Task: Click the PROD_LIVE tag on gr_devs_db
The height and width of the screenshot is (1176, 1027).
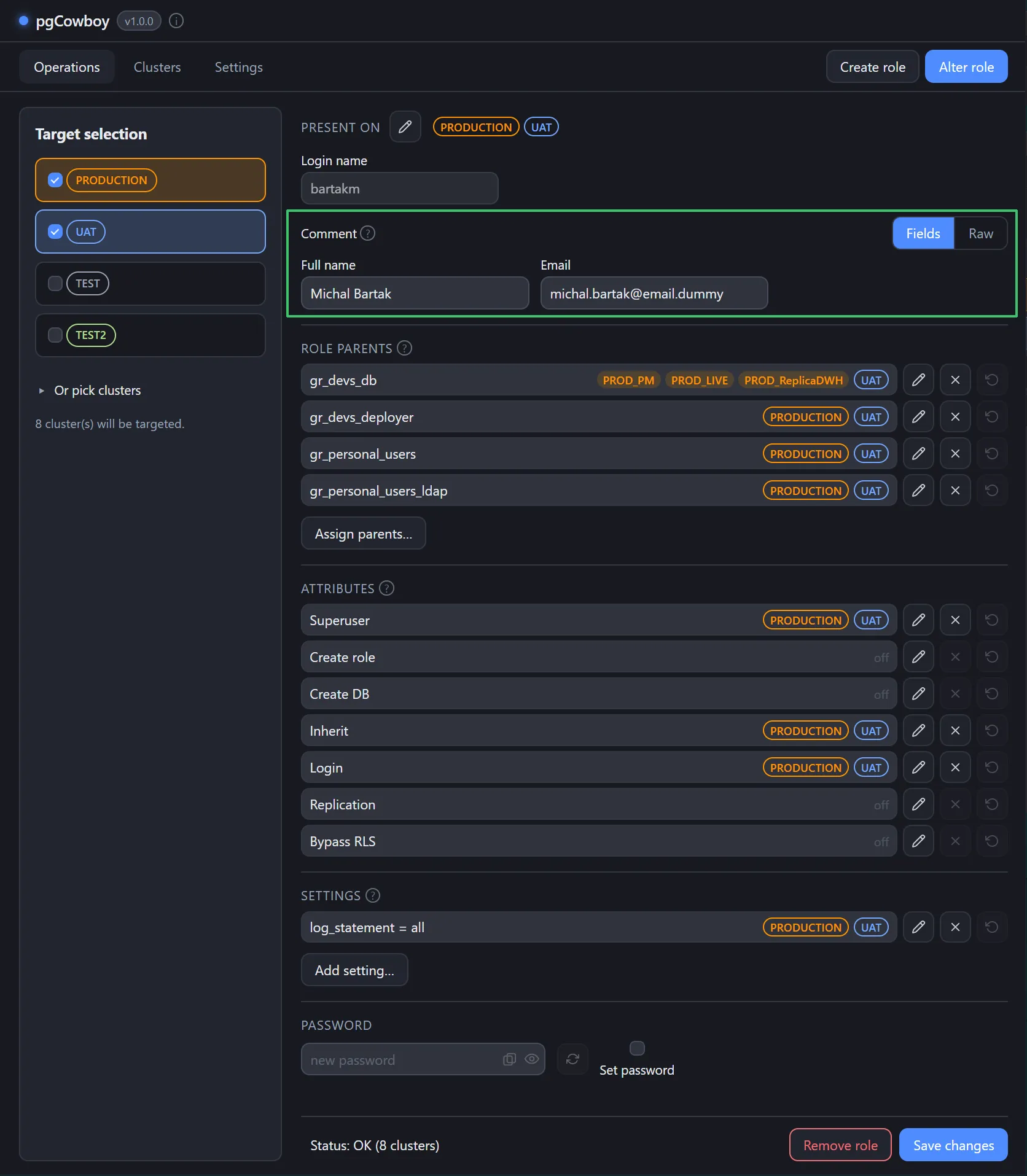Action: 700,380
